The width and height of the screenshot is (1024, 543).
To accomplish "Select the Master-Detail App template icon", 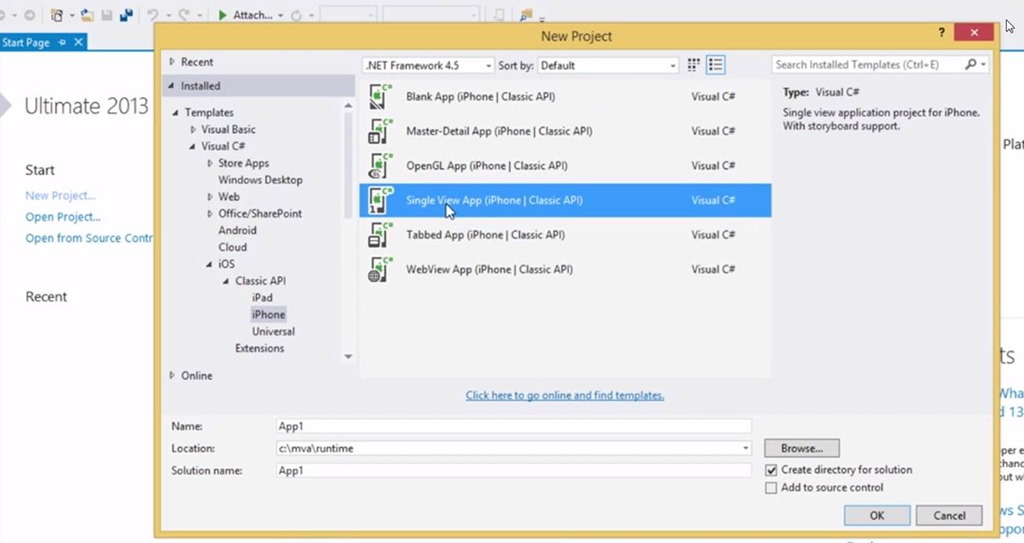I will click(380, 131).
